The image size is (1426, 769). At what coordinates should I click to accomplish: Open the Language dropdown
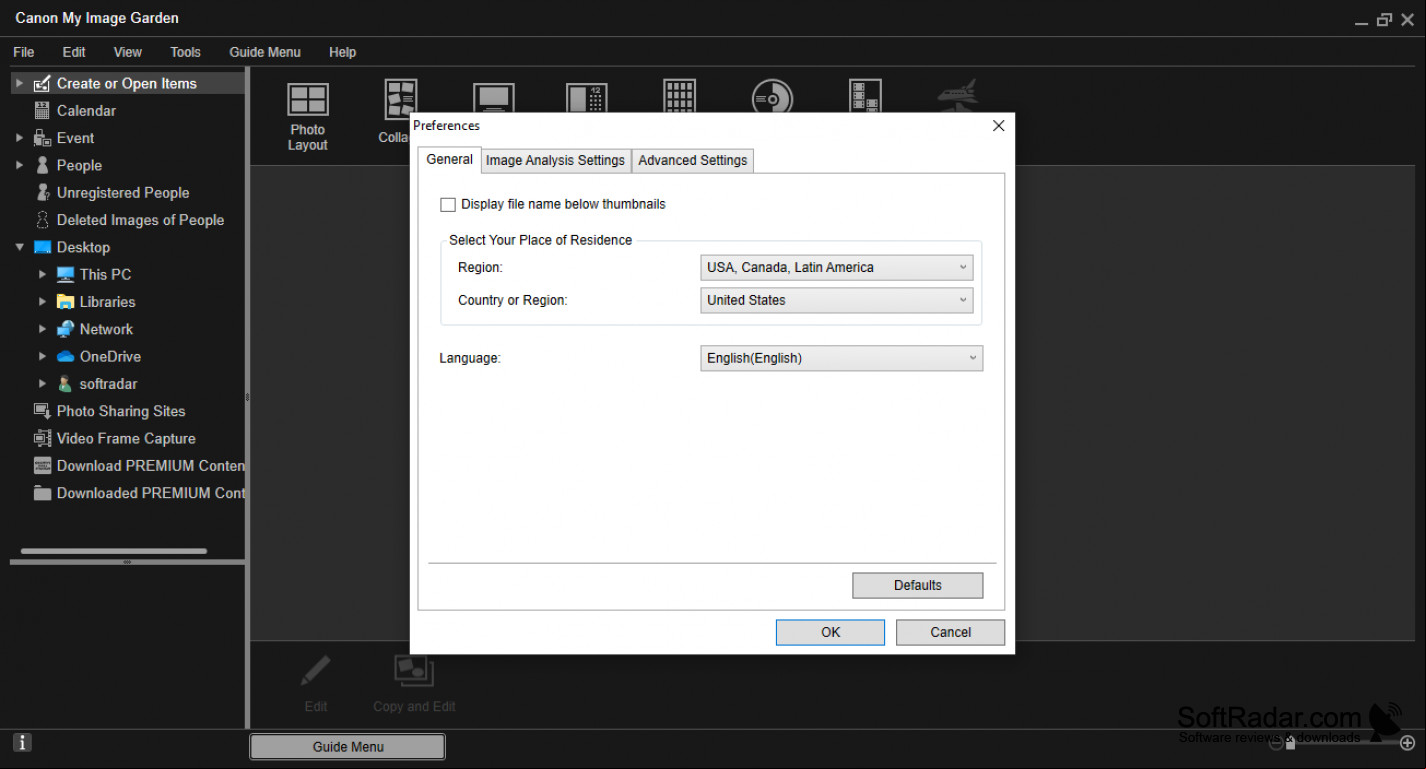(x=842, y=358)
